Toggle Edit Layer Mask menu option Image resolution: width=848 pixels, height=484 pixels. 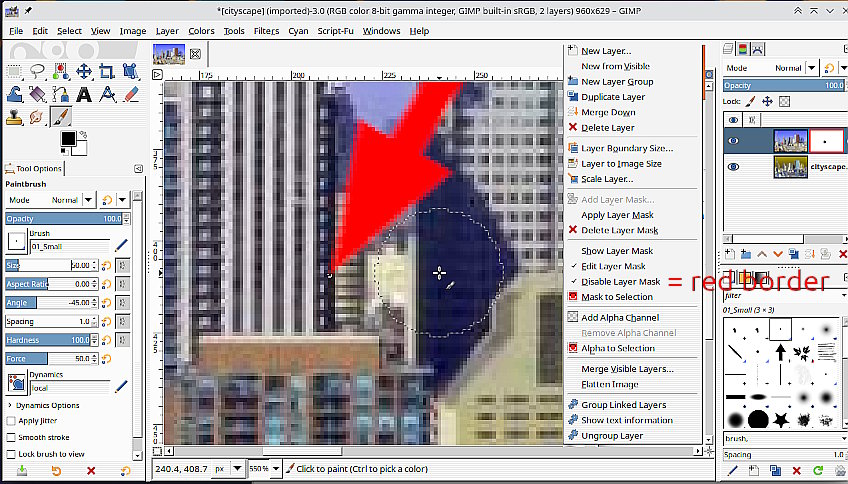613,266
